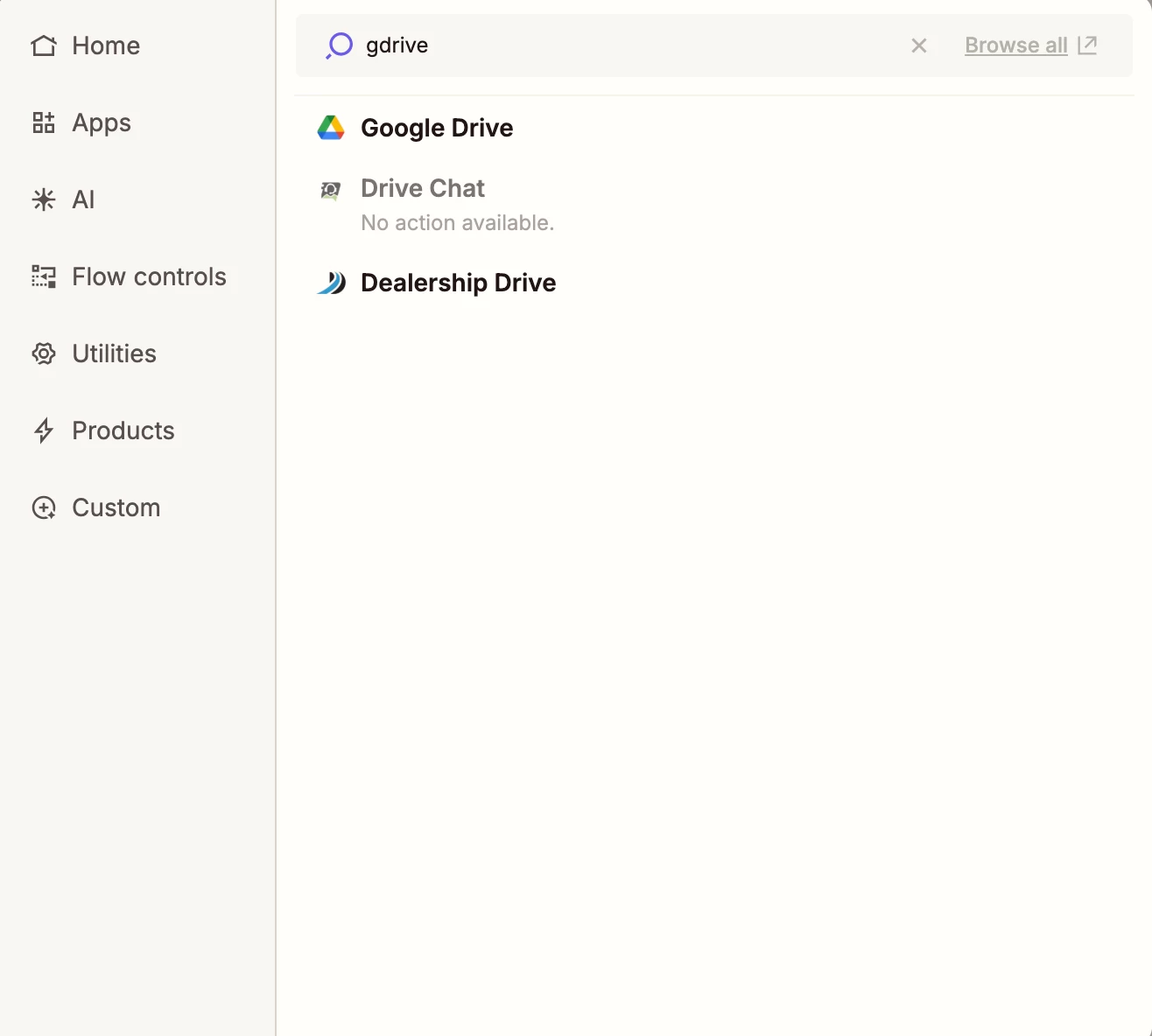Click the Dealership Drive logo icon
This screenshot has height=1036, width=1152.
tap(331, 283)
